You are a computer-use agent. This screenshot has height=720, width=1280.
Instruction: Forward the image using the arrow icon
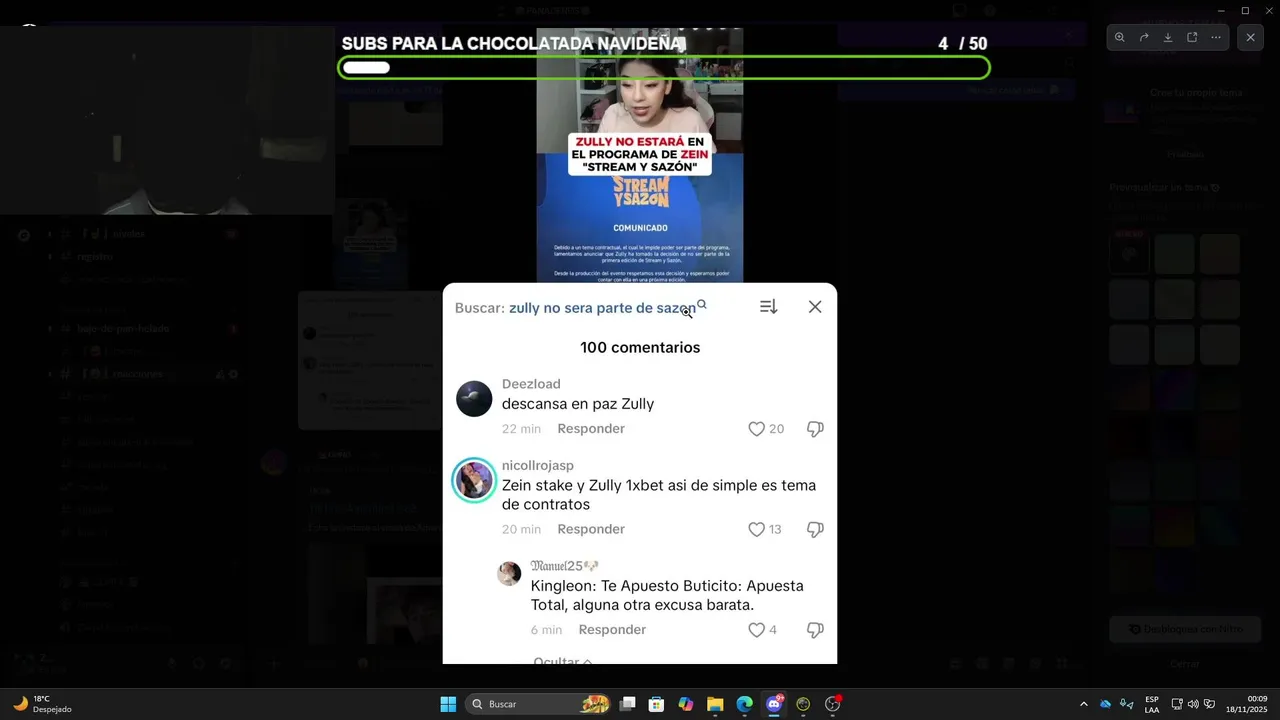pyautogui.click(x=1144, y=37)
